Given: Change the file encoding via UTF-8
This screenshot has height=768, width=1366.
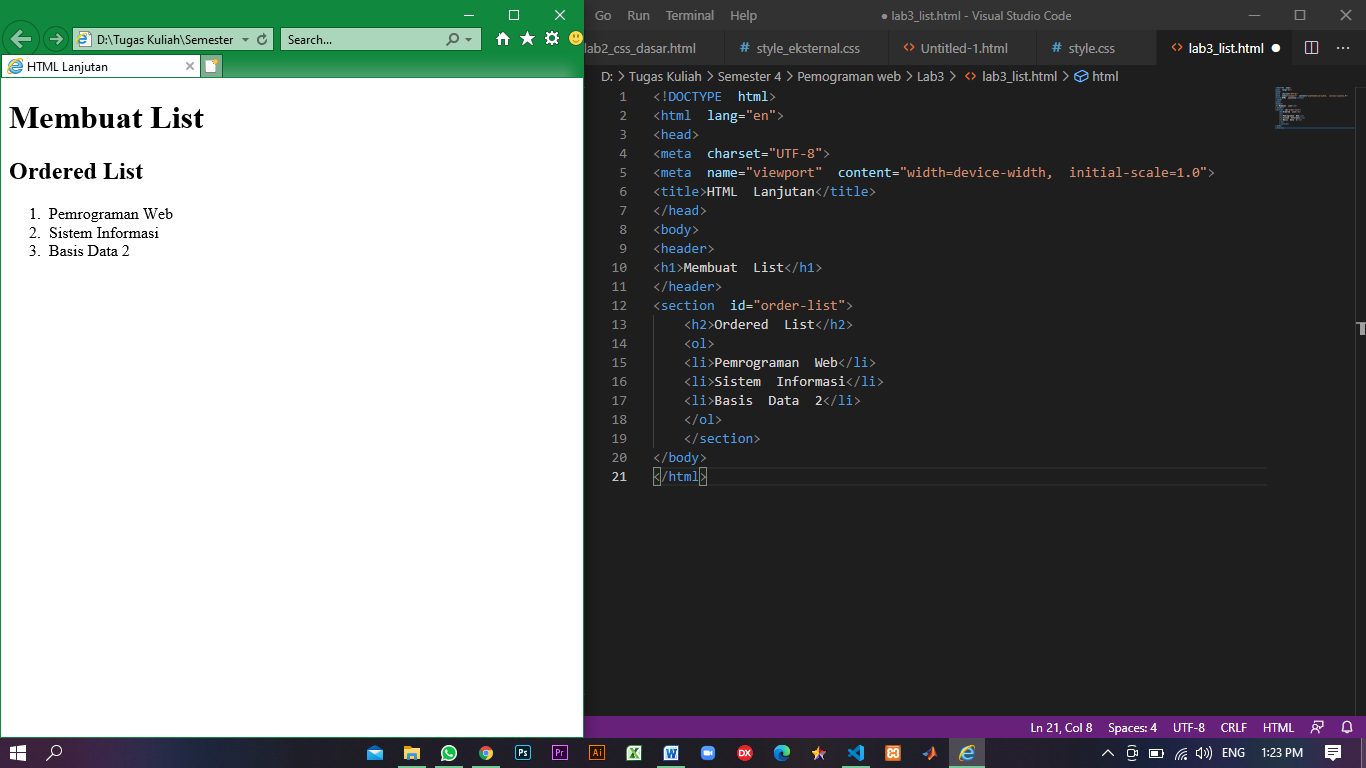Looking at the screenshot, I should point(1189,727).
